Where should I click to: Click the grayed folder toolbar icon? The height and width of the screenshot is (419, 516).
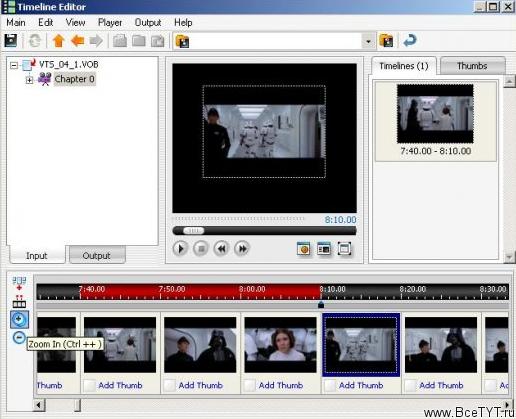point(139,41)
